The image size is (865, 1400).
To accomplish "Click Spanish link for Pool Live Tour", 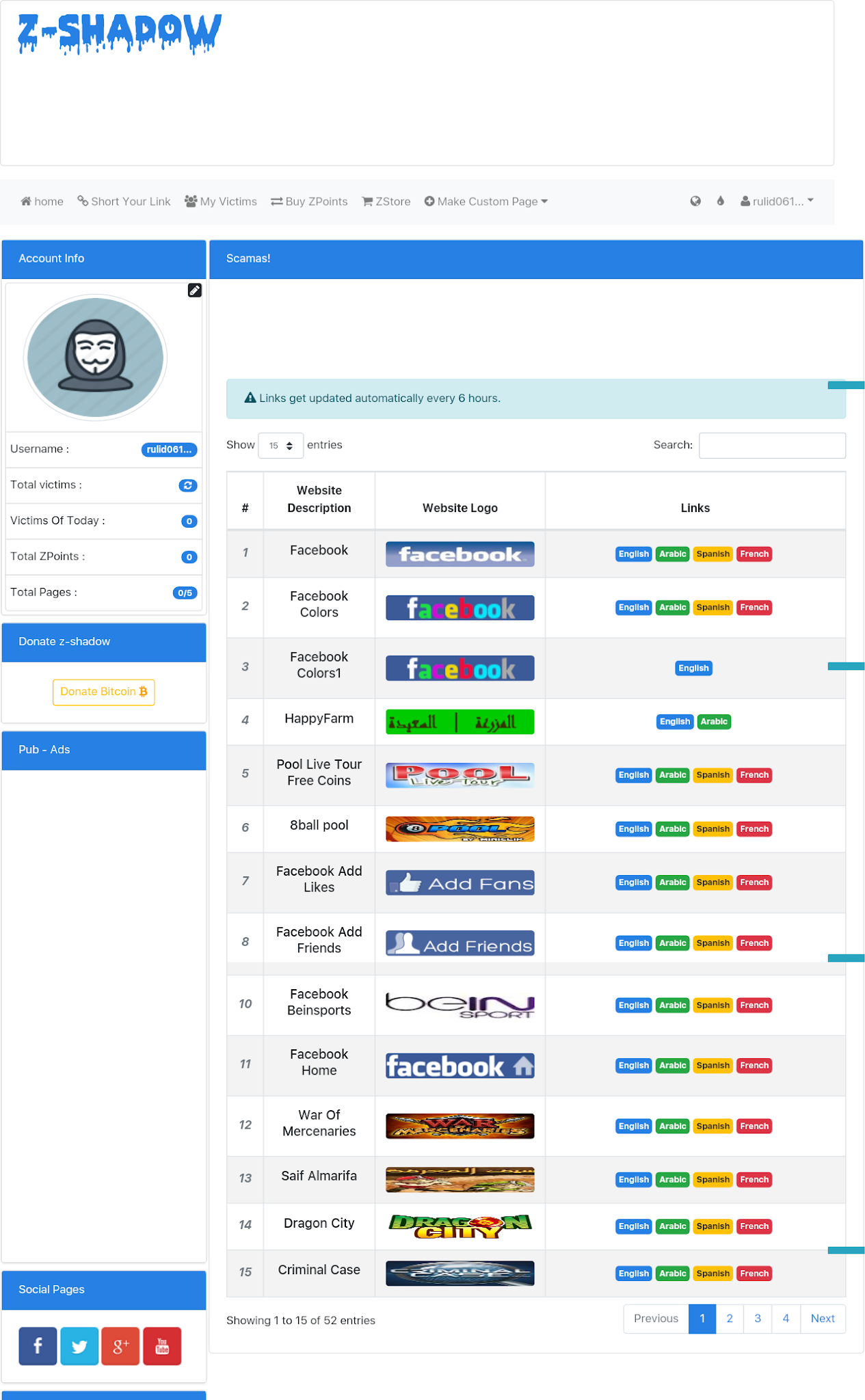I will tap(713, 775).
